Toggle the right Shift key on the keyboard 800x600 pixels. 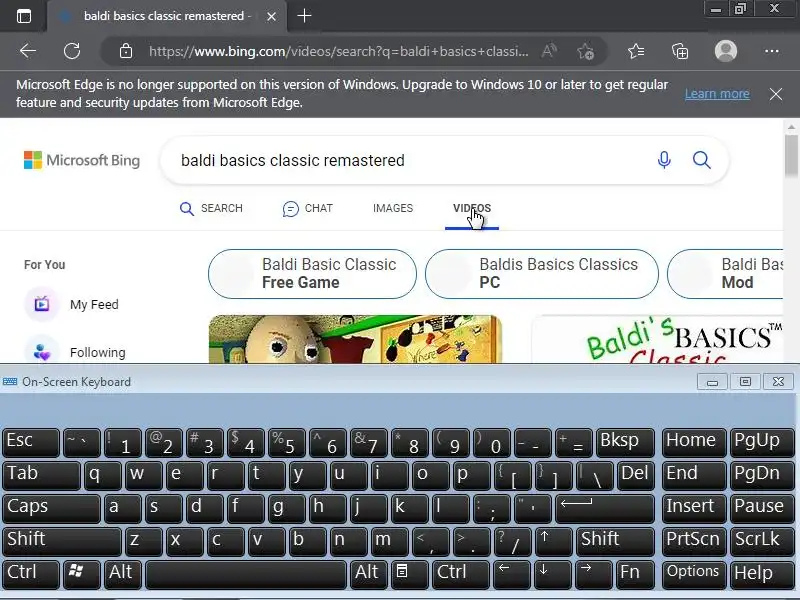[x=615, y=541]
